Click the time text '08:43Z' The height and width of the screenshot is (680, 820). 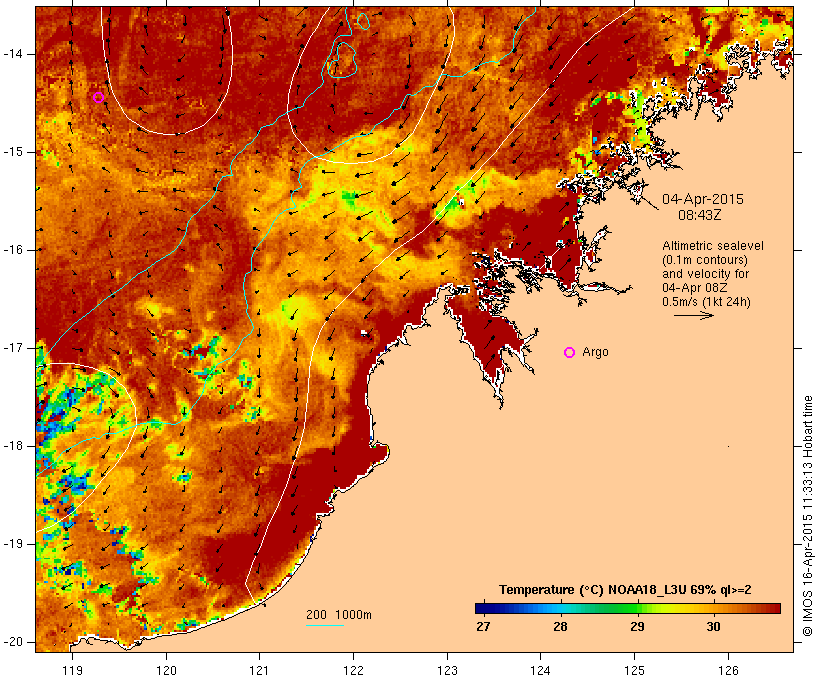[700, 215]
